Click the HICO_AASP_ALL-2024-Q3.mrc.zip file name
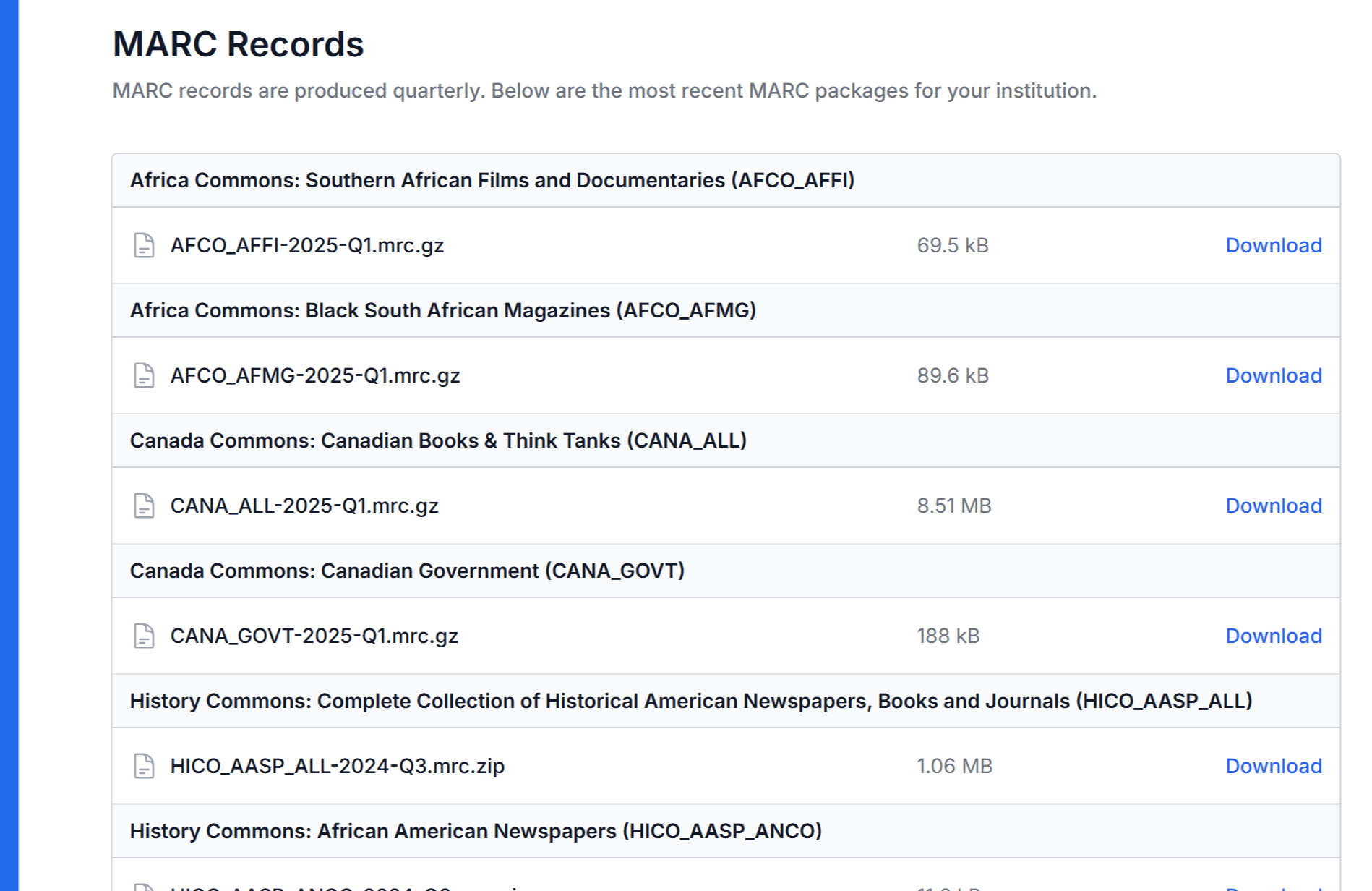 [338, 766]
